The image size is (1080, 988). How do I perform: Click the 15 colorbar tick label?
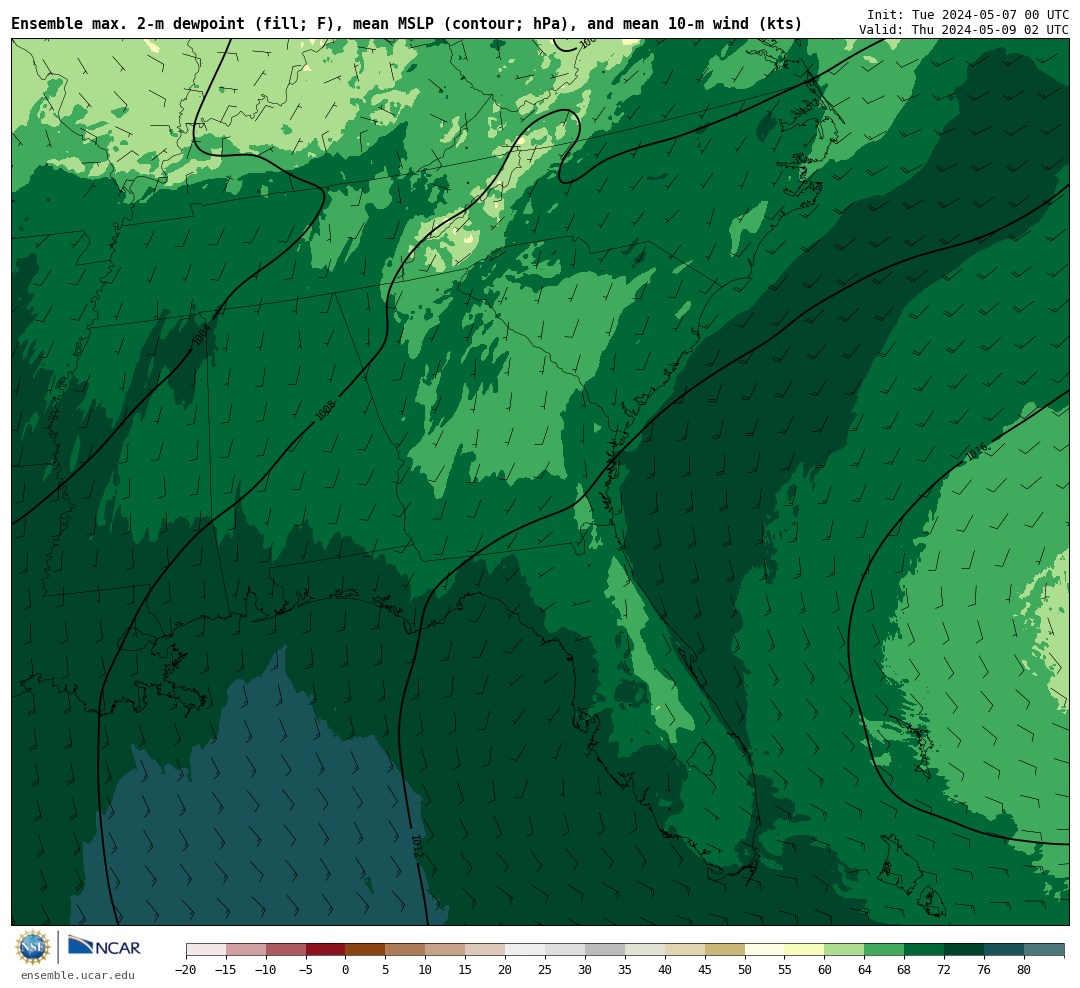point(466,970)
